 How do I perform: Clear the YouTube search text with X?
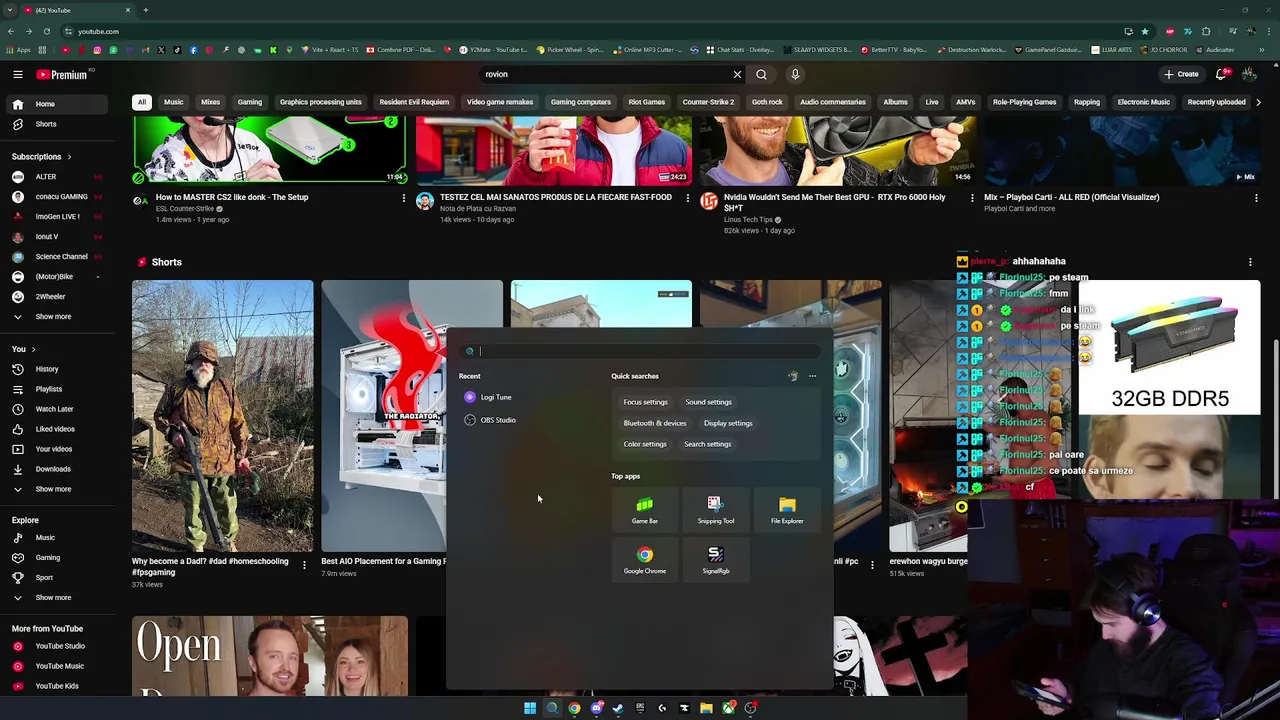(737, 74)
